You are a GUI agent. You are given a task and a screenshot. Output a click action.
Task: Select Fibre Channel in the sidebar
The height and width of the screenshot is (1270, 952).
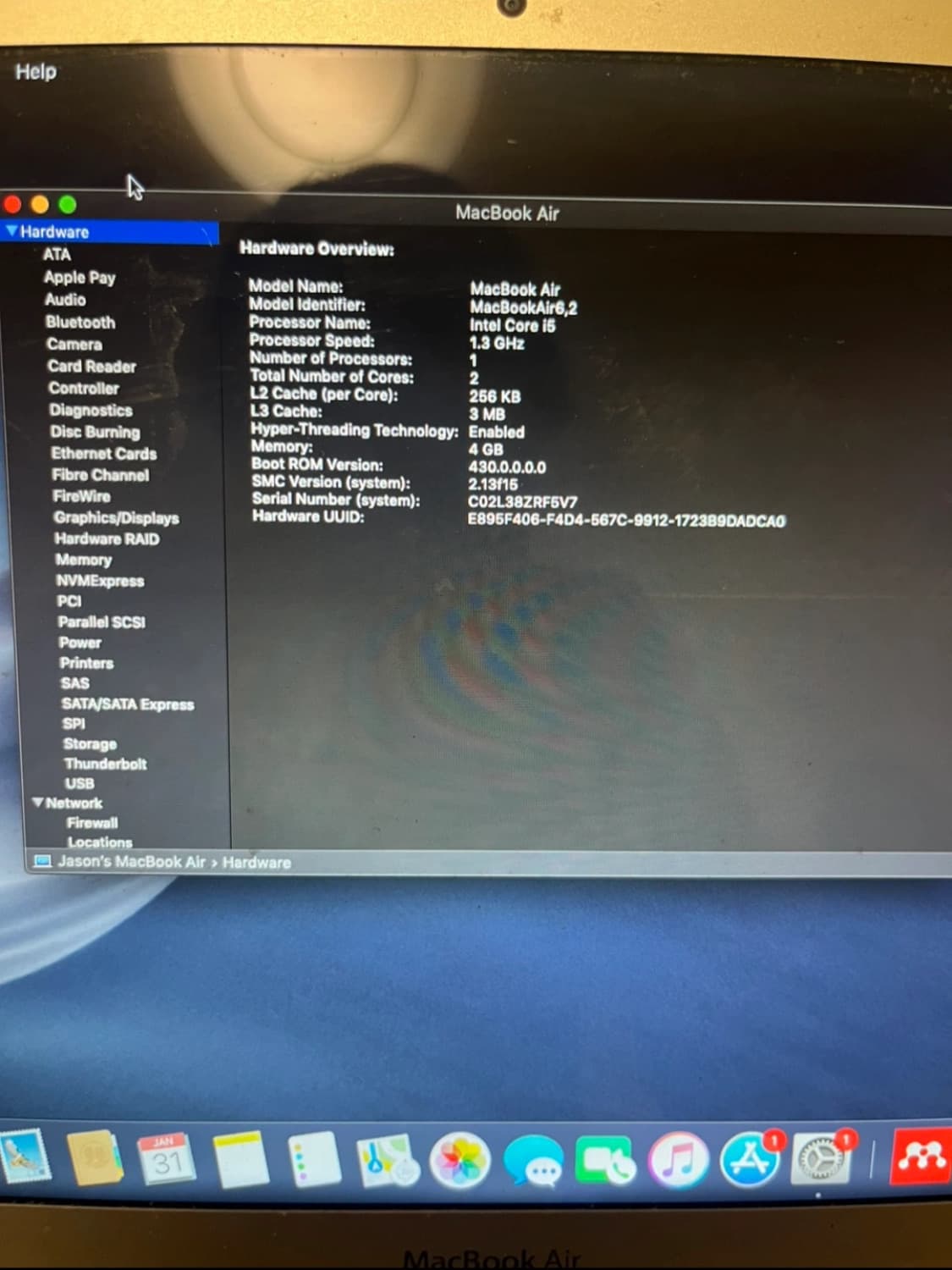point(100,474)
